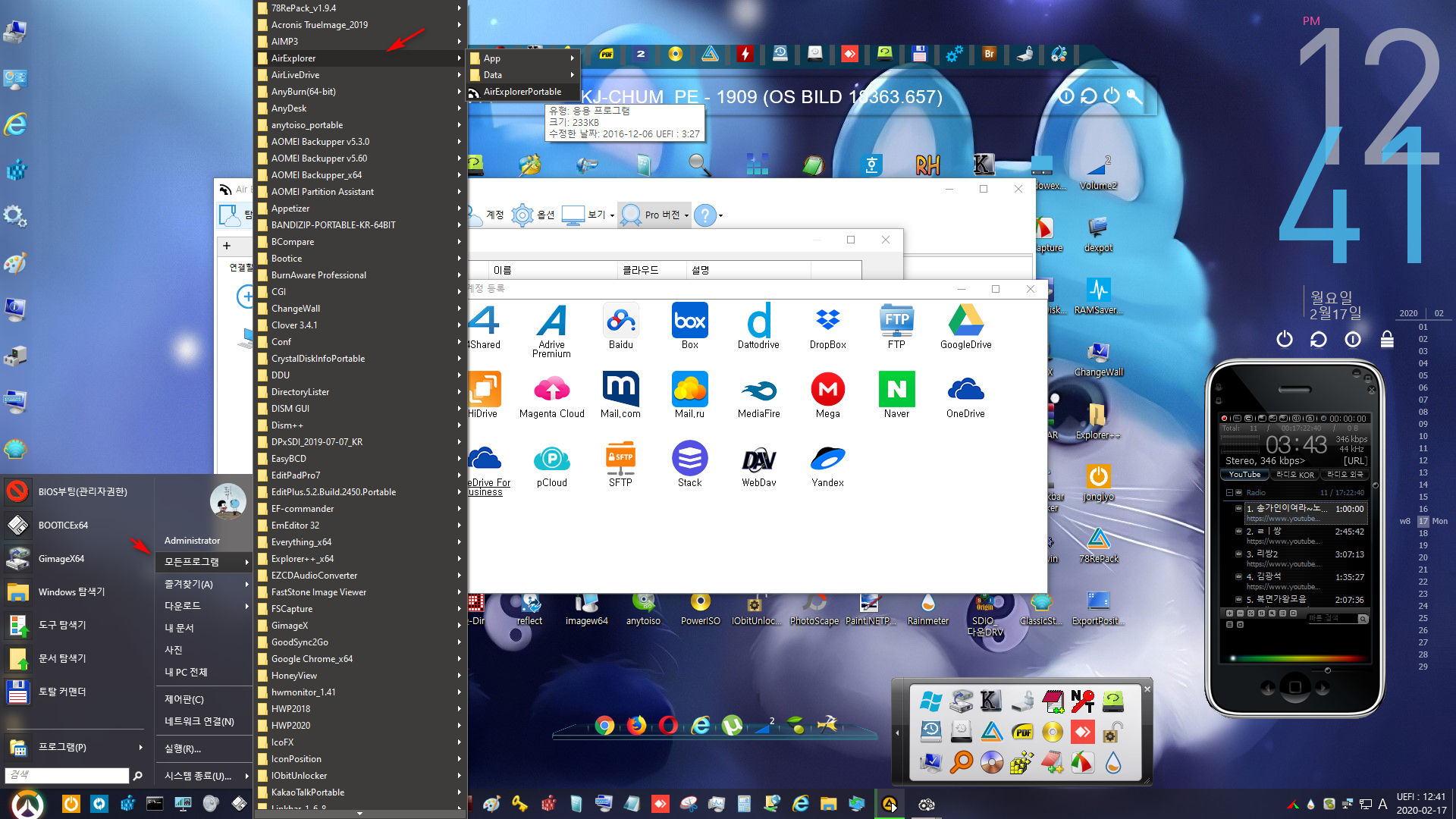The width and height of the screenshot is (1456, 819).
Task: Choose the Baidu cloud service
Action: click(620, 326)
